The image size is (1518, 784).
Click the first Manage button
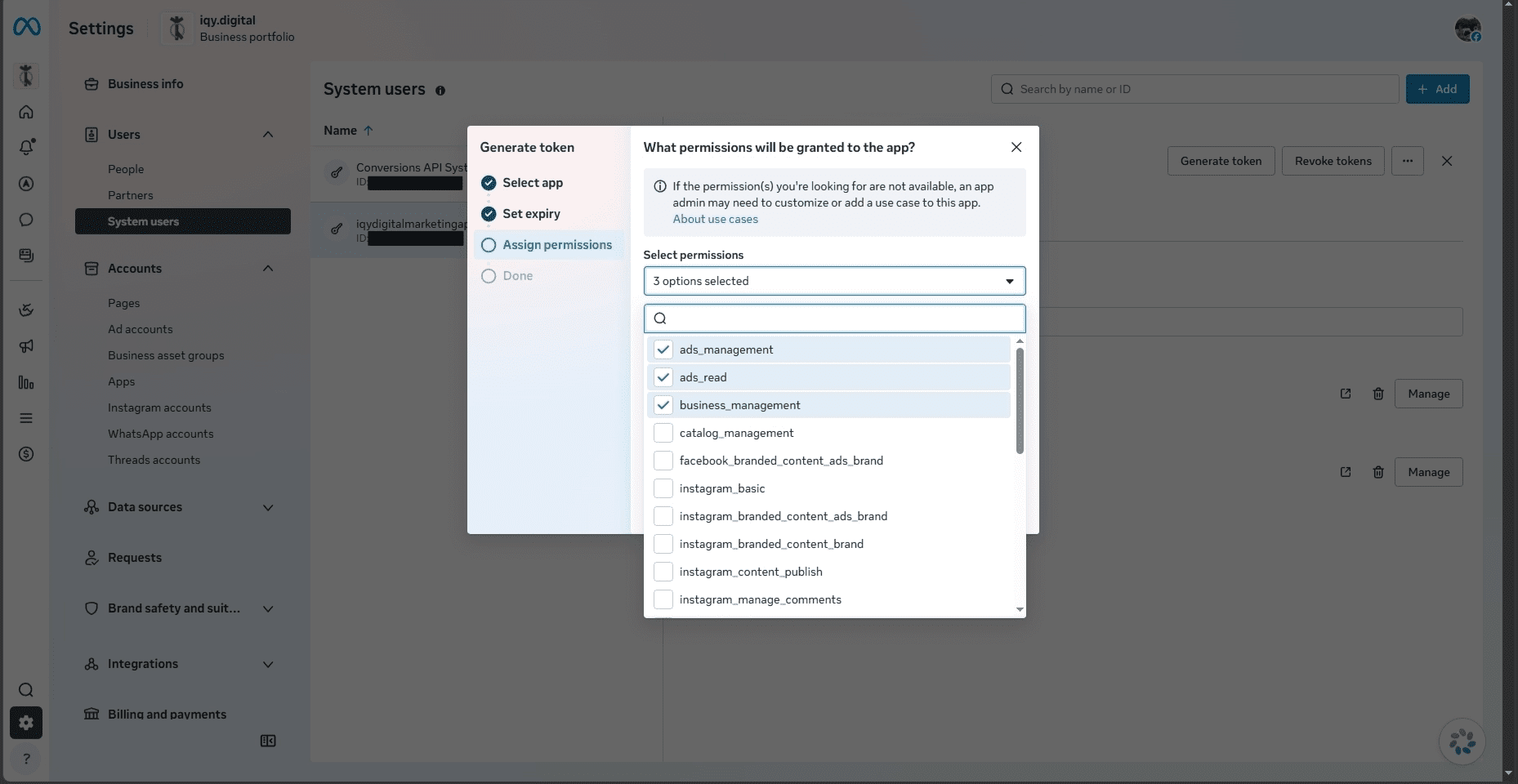(x=1429, y=394)
